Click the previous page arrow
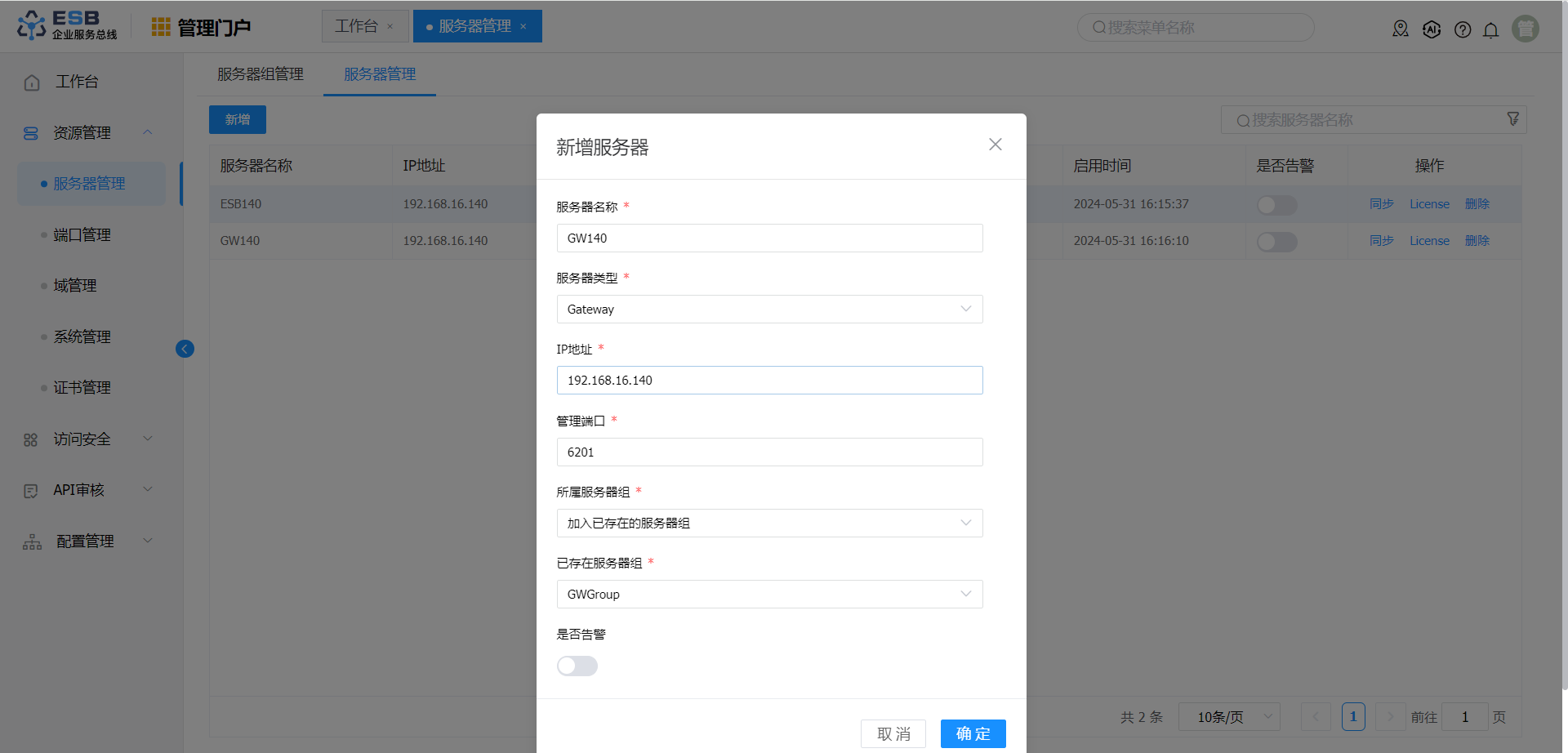1568x753 pixels. (1316, 717)
